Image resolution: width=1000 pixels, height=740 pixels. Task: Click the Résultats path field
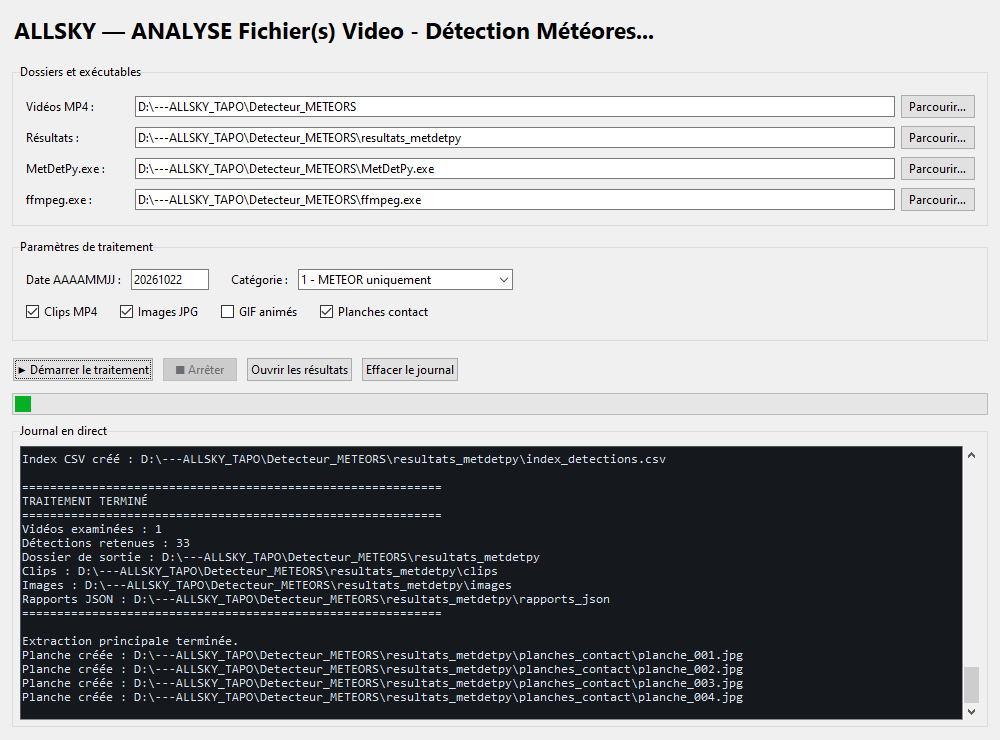pyautogui.click(x=515, y=138)
